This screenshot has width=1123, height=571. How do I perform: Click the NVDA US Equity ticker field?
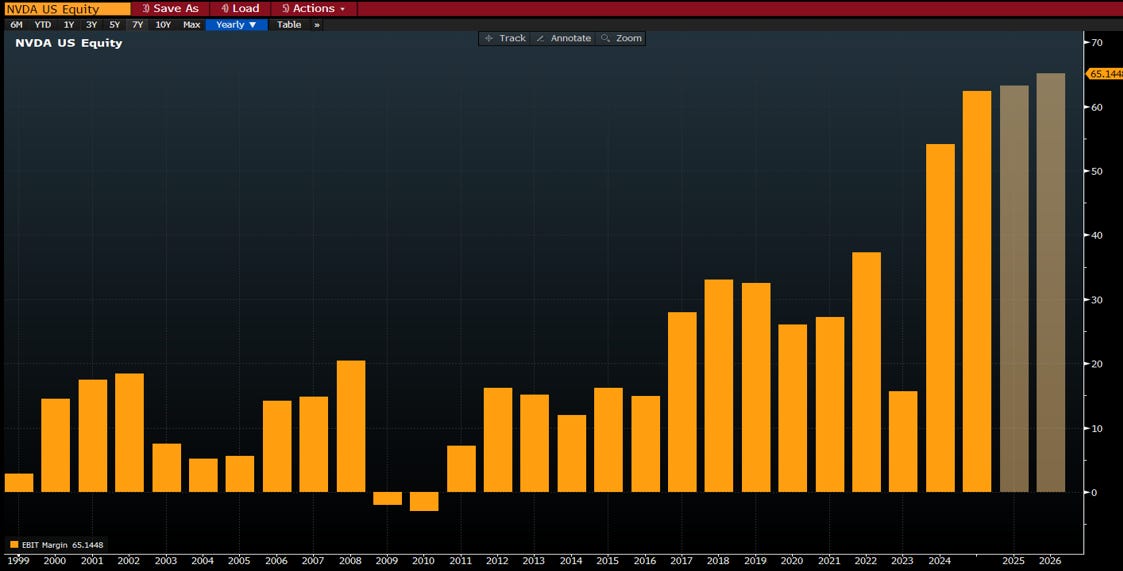(66, 9)
